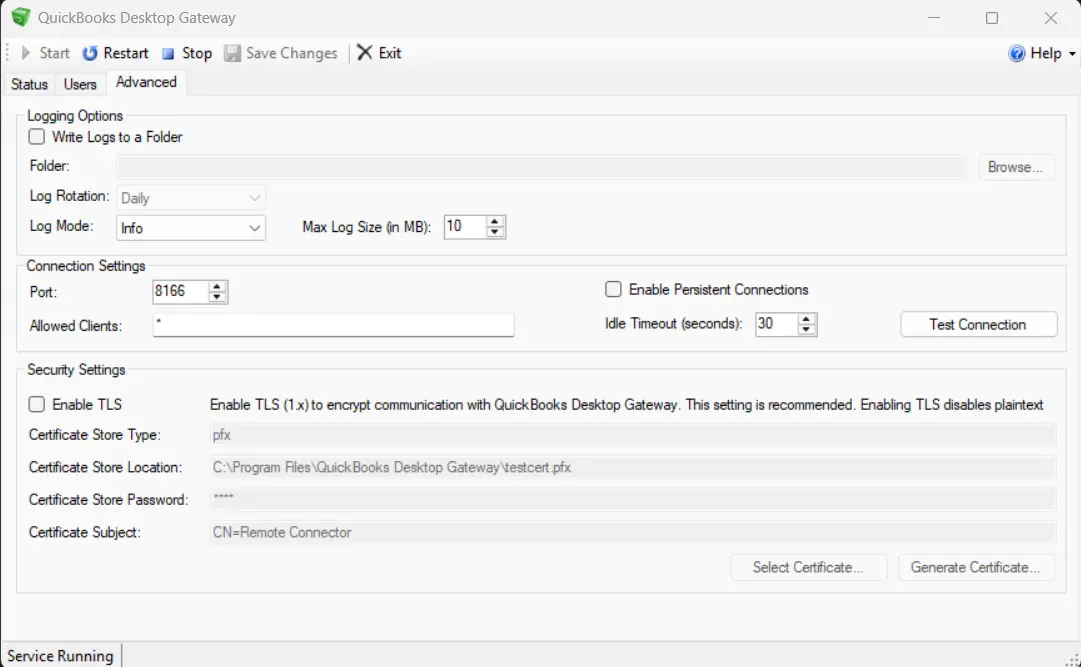1081x667 pixels.
Task: Click the log Folder path field
Action: [540, 166]
